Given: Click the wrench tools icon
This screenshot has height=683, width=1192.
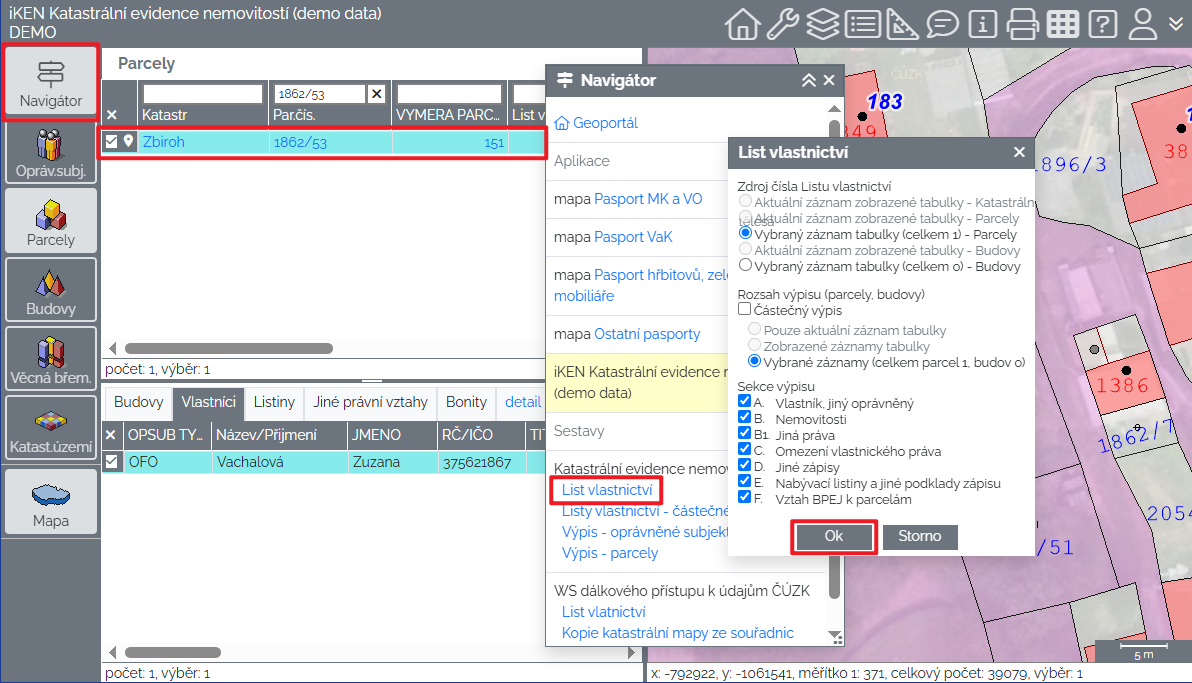Looking at the screenshot, I should coord(782,23).
